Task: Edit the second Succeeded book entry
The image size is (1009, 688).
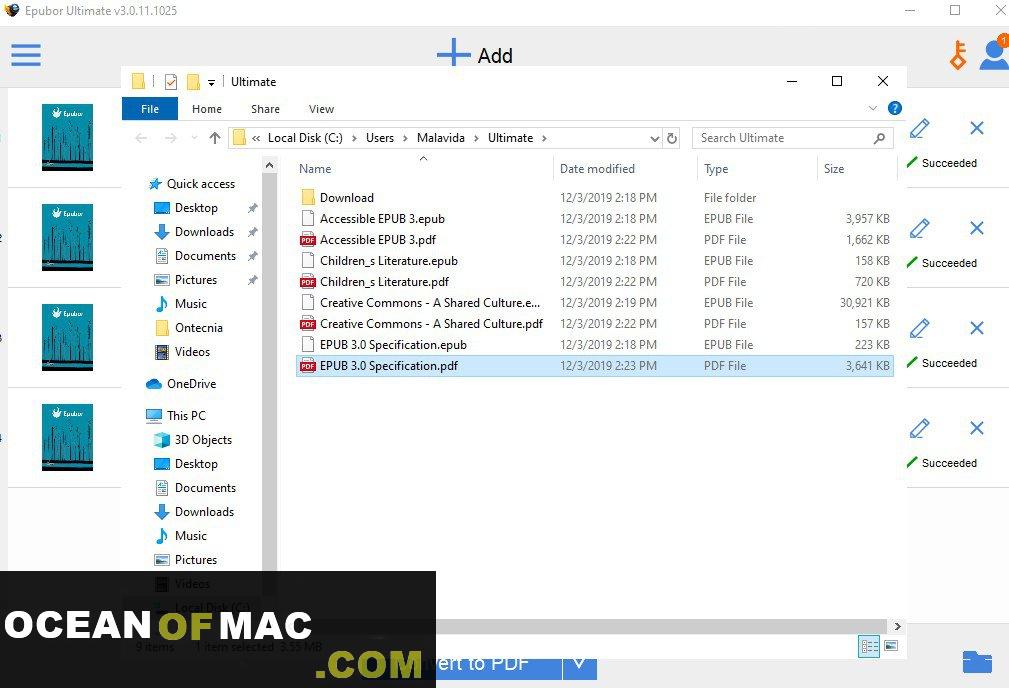Action: click(920, 228)
